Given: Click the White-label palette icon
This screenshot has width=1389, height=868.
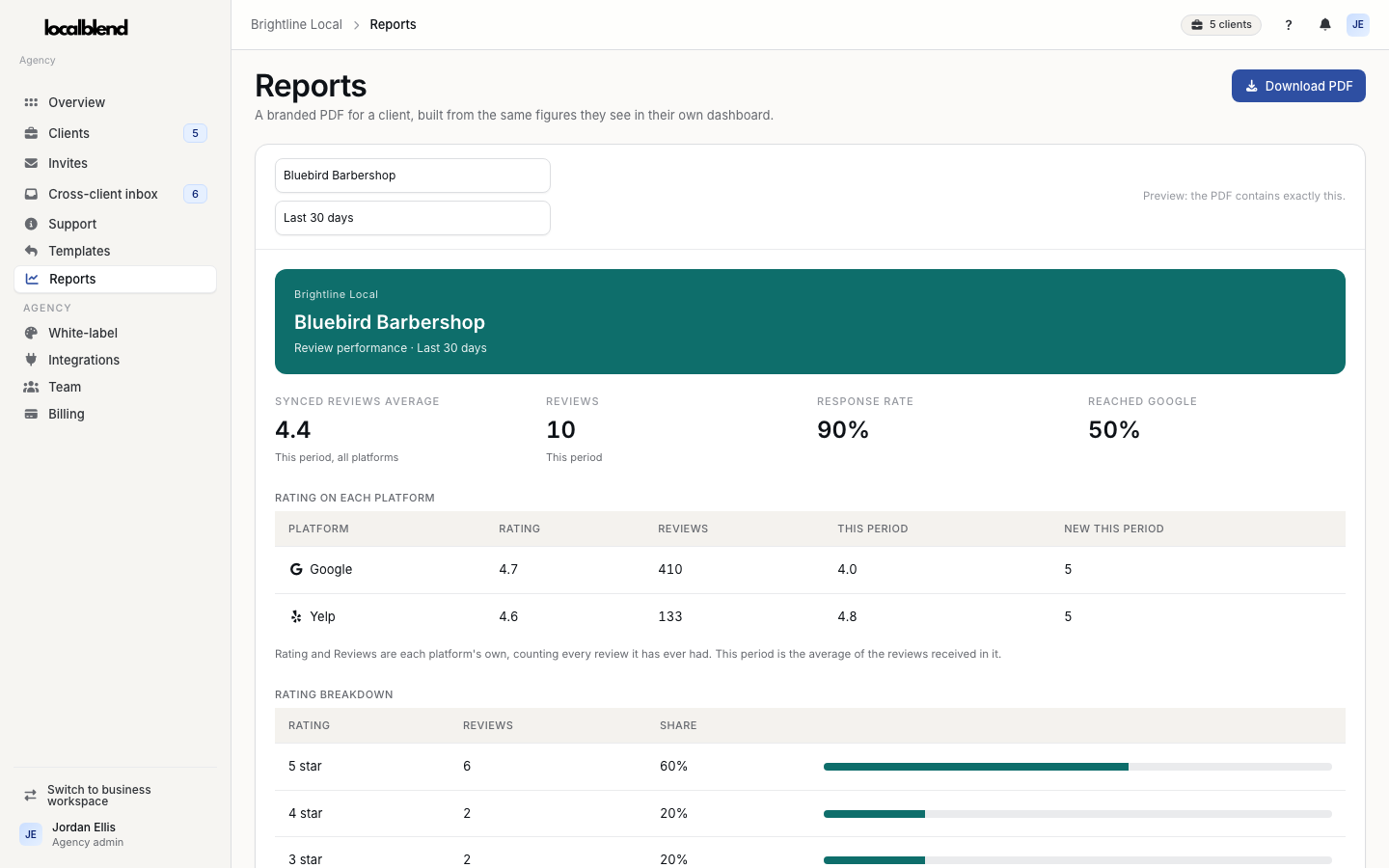Looking at the screenshot, I should click(x=31, y=333).
